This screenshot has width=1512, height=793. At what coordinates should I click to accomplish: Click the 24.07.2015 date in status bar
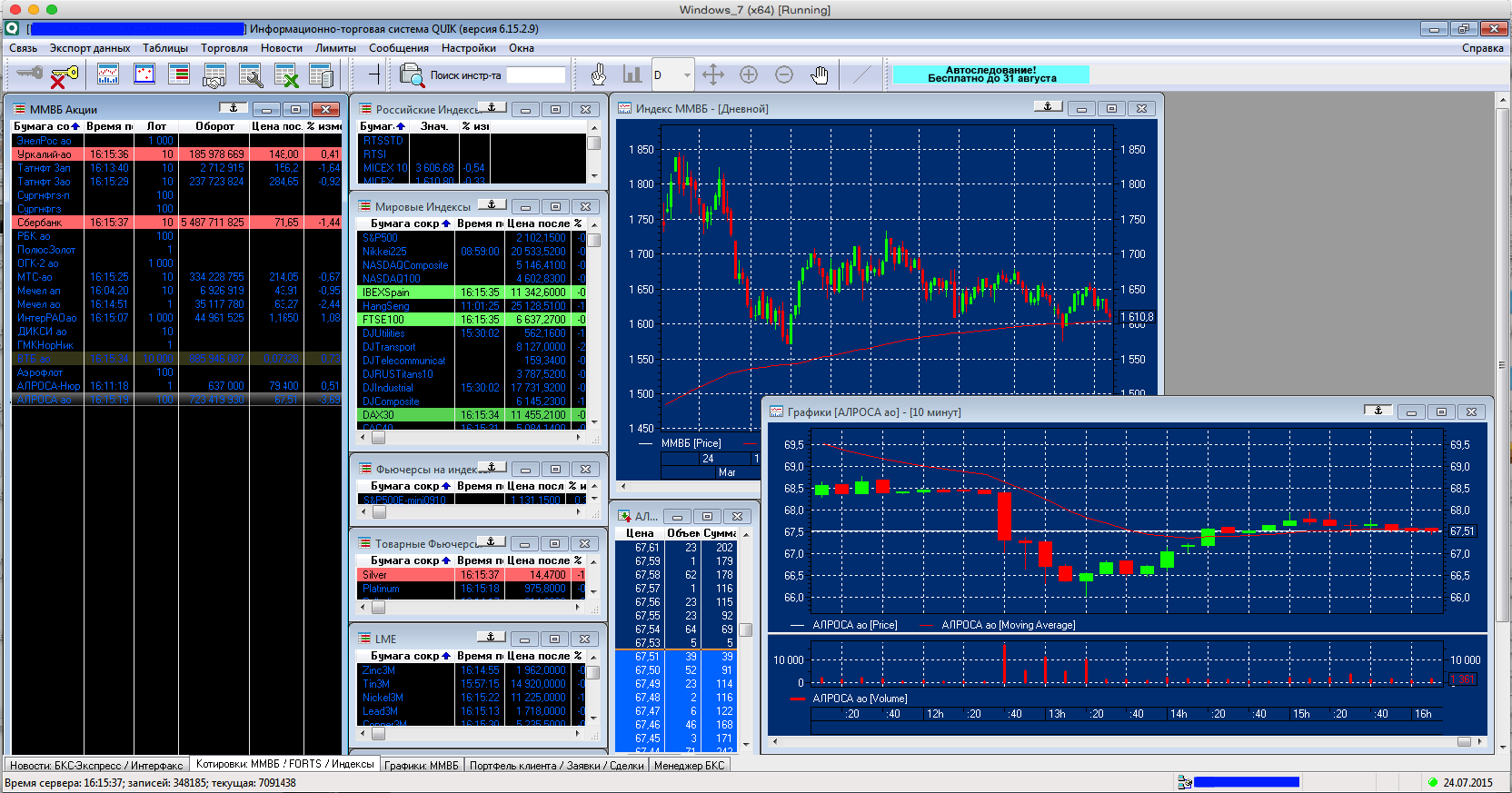(1467, 782)
